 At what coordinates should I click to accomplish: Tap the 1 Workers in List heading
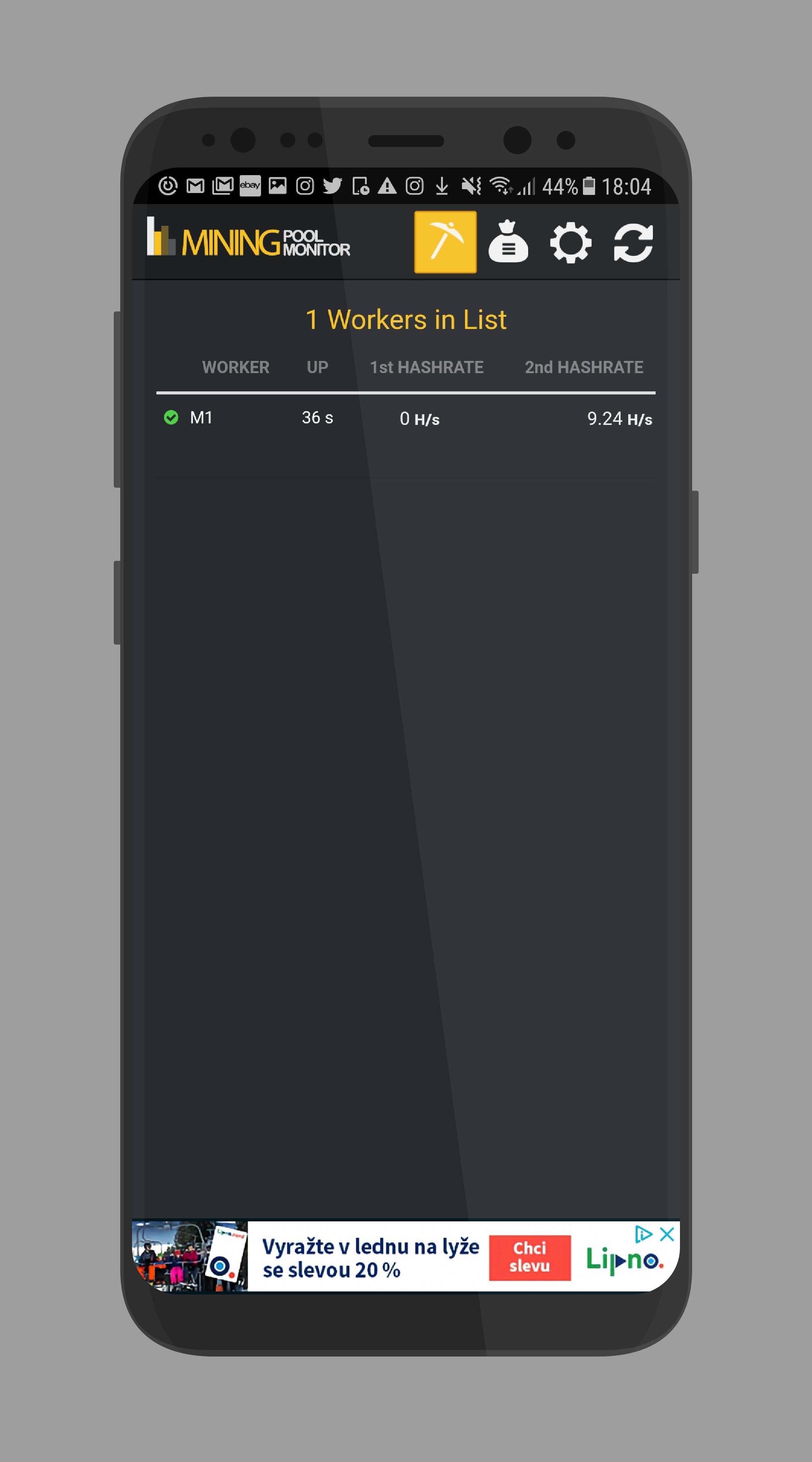(406, 319)
